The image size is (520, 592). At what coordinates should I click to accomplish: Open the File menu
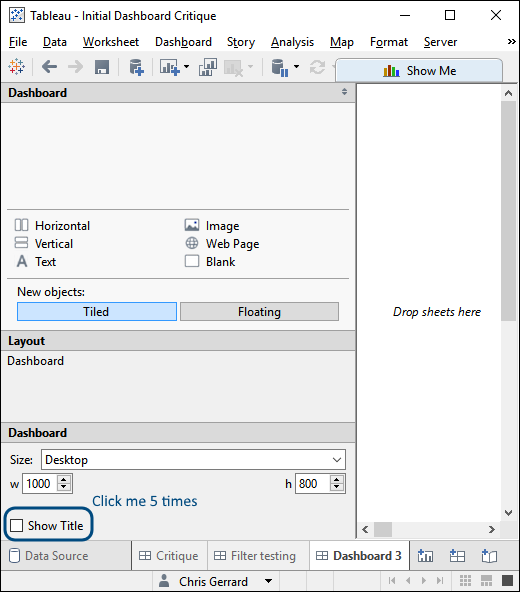18,42
